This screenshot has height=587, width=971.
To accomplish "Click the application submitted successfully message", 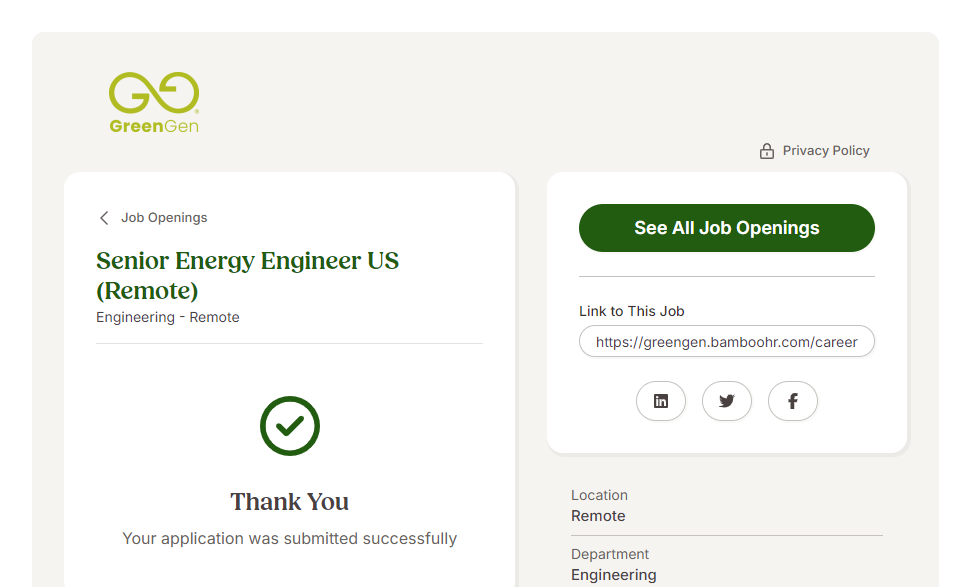I will coord(290,538).
